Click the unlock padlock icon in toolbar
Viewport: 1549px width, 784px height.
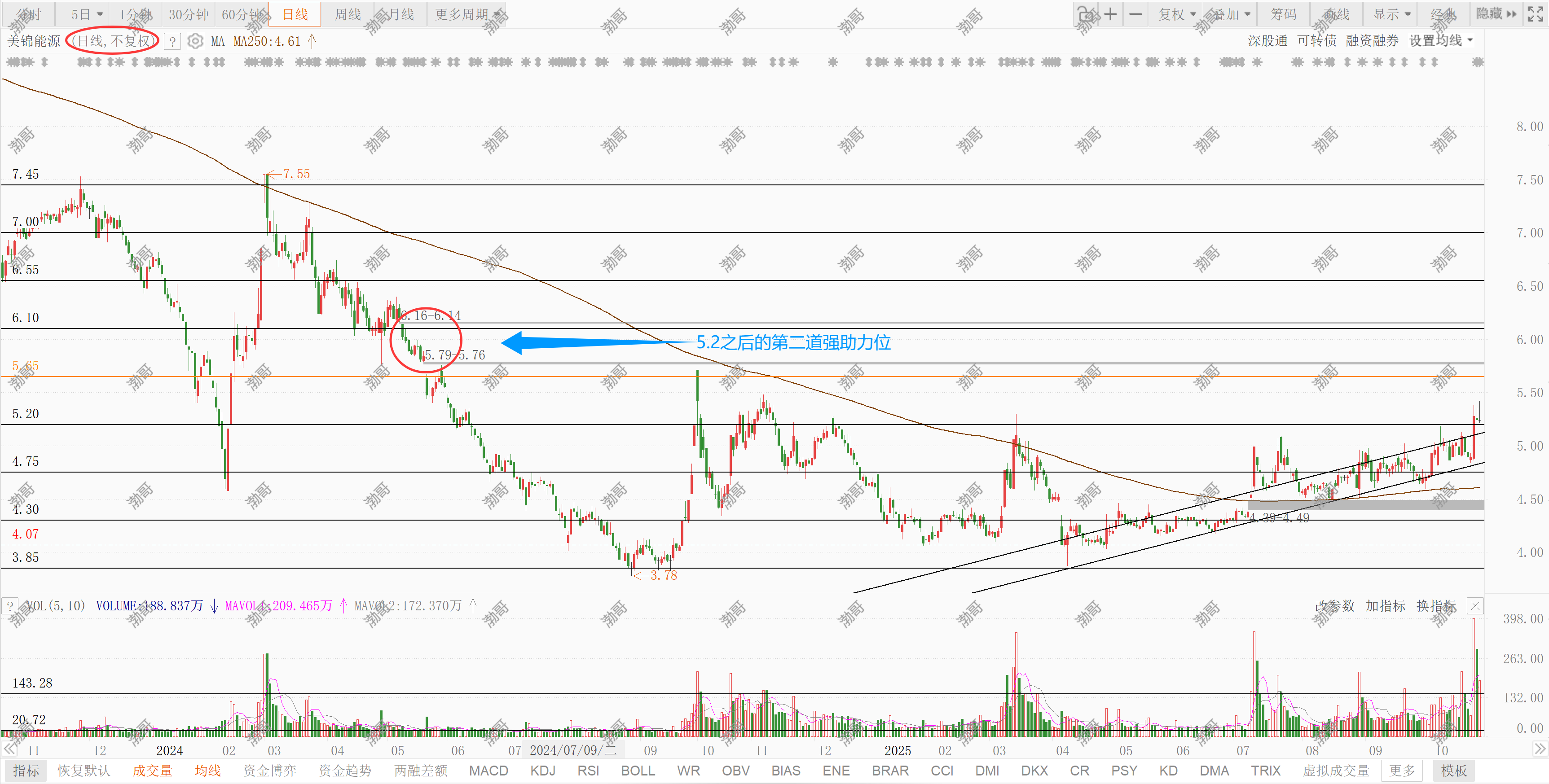1085,14
